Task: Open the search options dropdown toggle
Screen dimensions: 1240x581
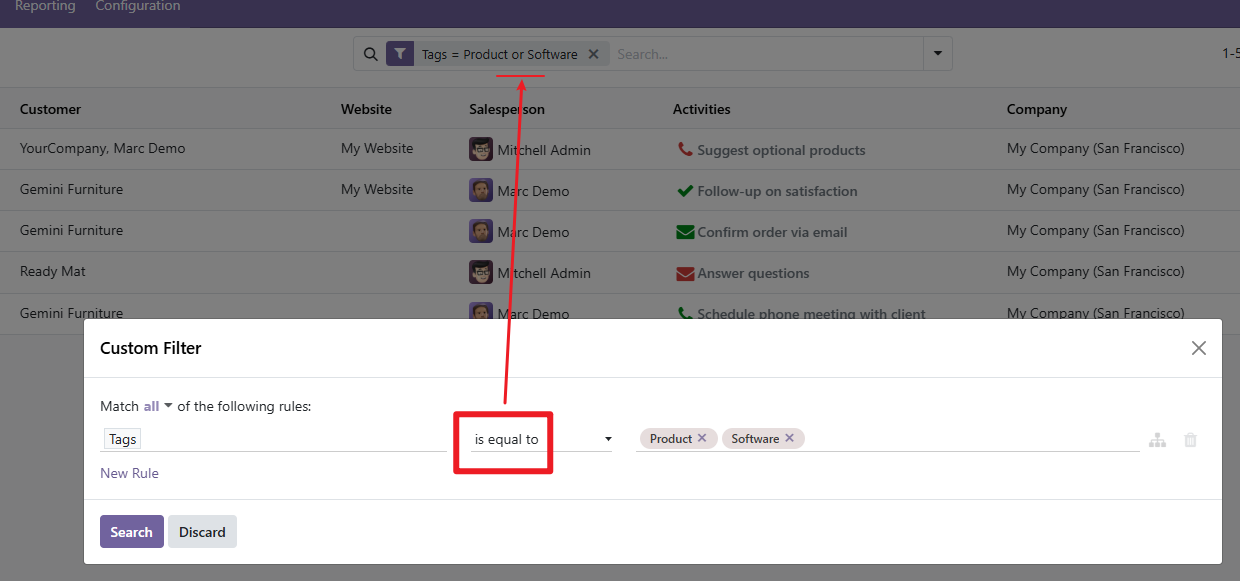Action: [937, 54]
